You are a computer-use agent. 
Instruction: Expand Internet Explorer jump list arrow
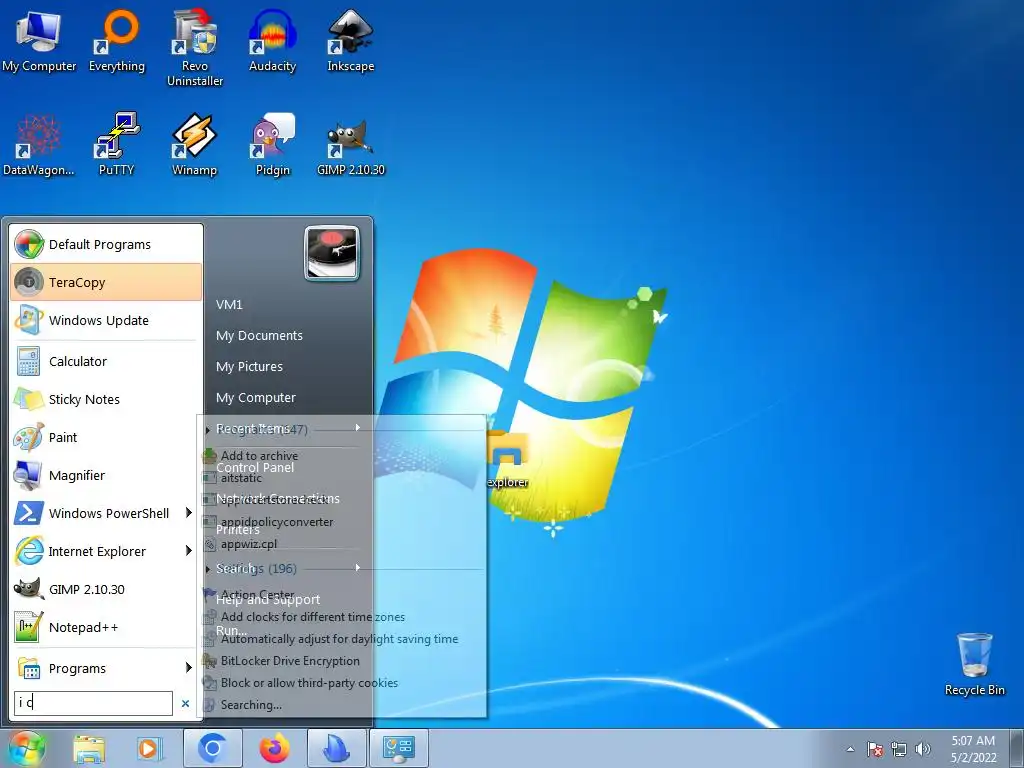[x=189, y=551]
